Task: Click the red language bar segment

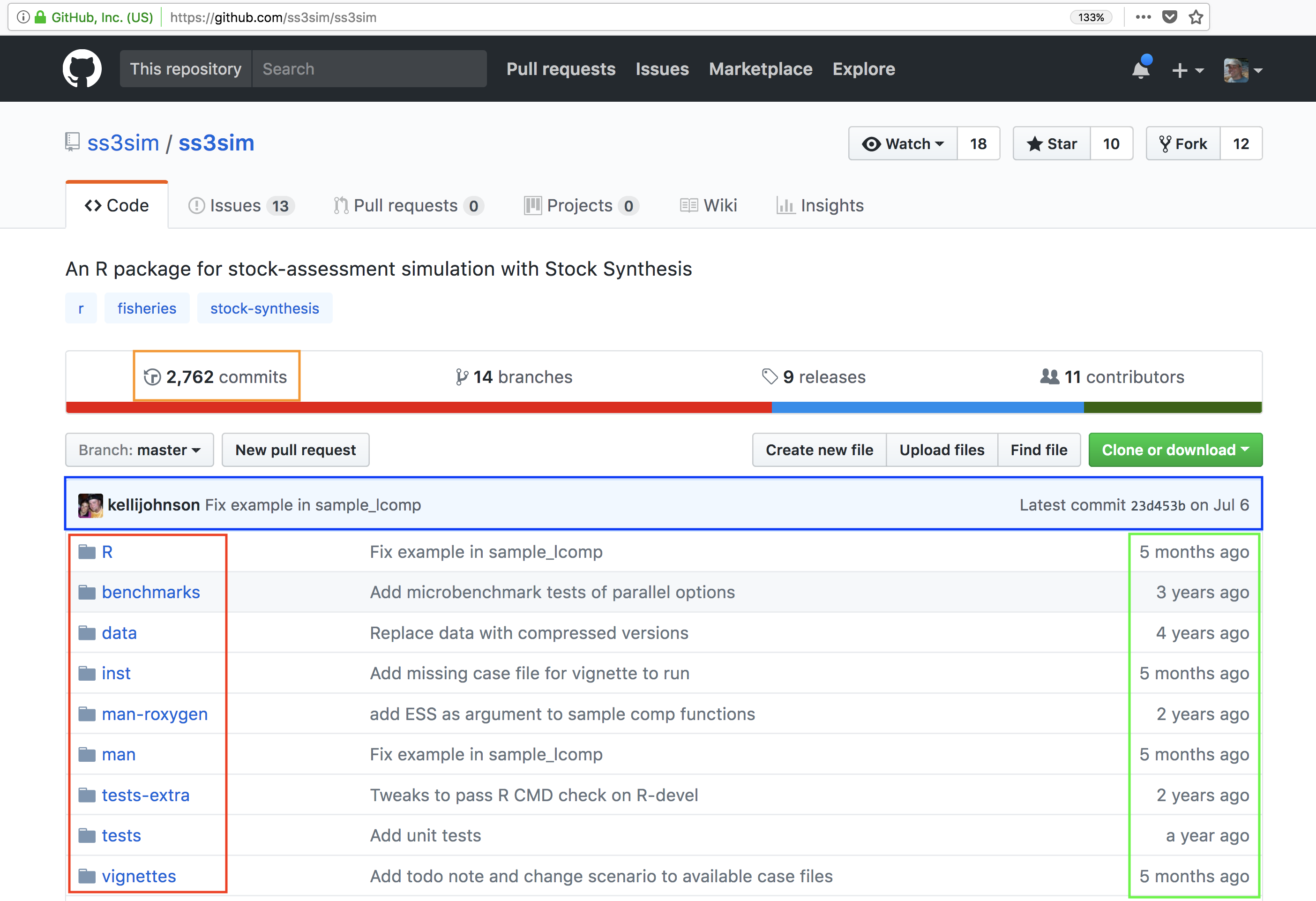Action: (419, 407)
